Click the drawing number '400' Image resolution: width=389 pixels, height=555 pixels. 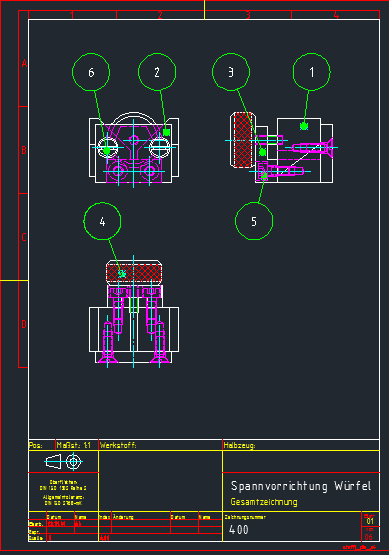point(239,530)
